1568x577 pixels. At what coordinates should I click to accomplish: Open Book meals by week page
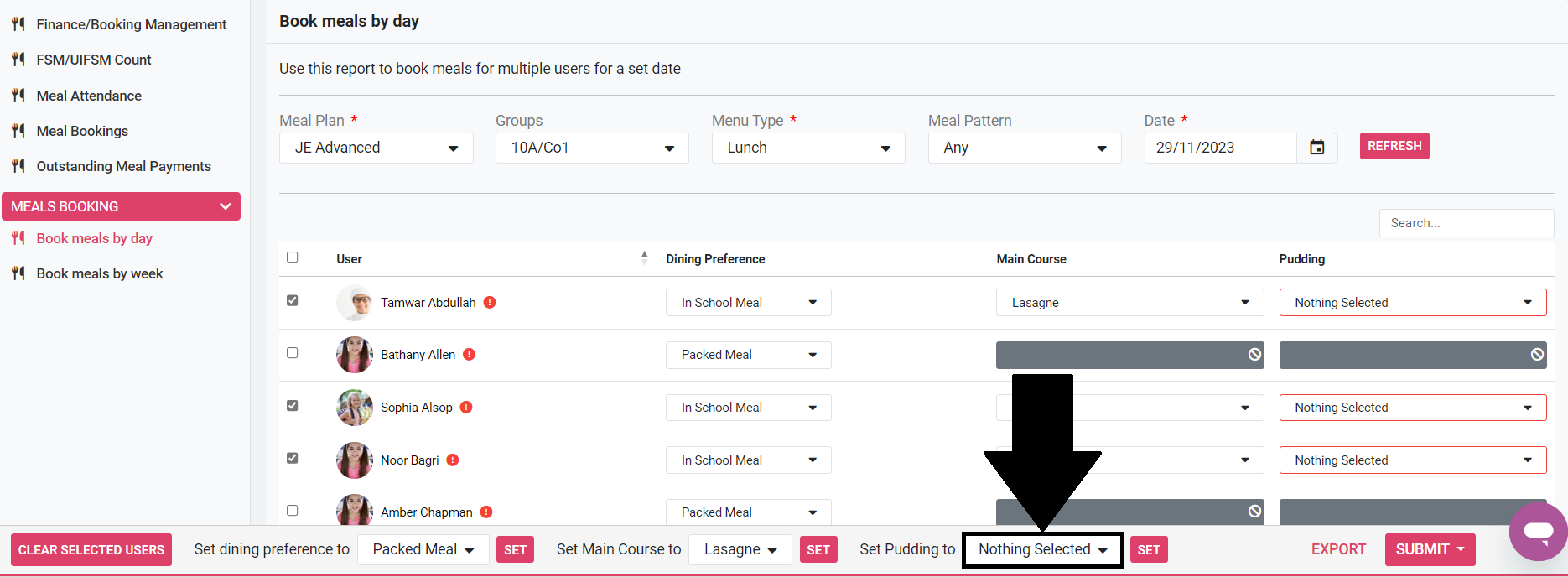[99, 273]
